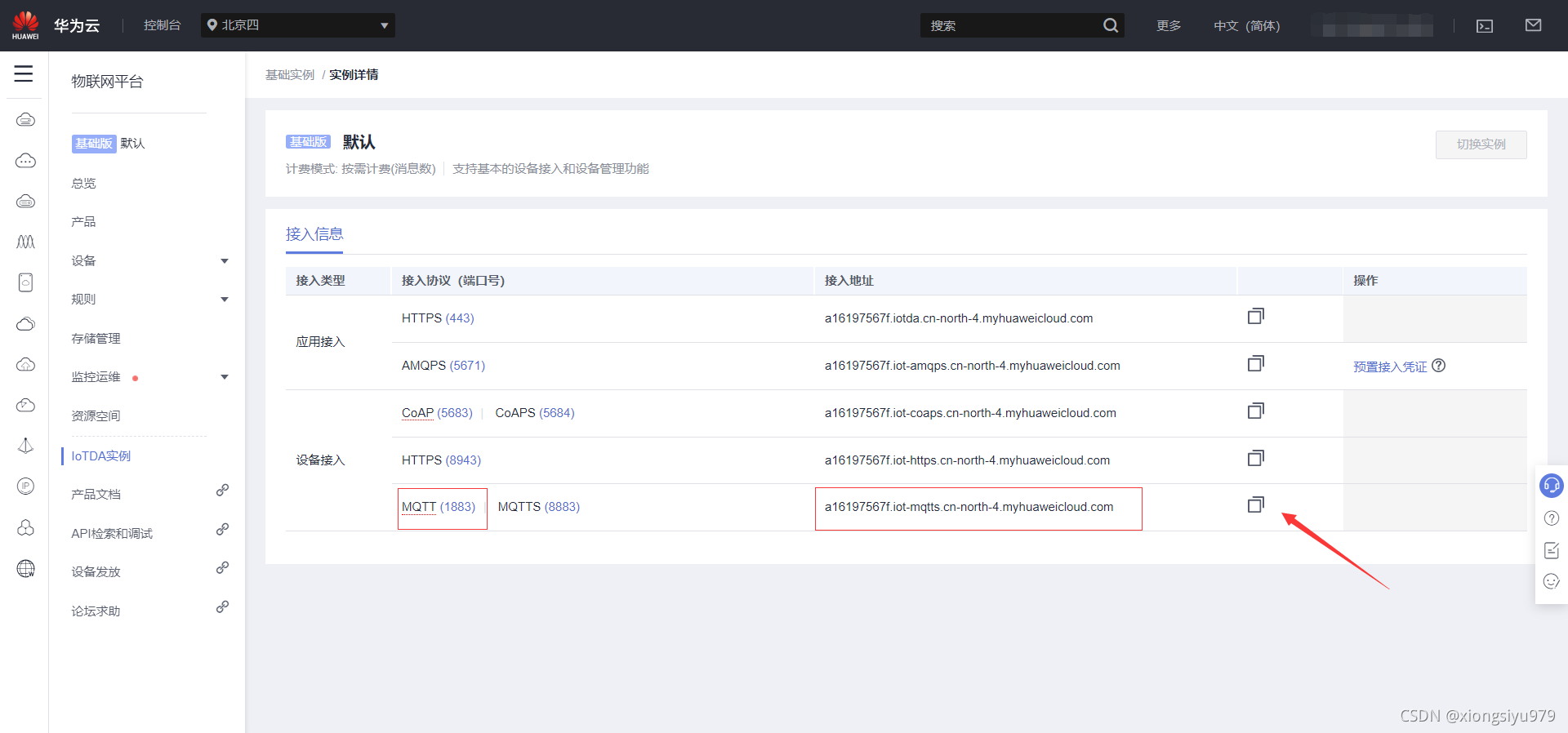Open the 北京四 region dropdown
This screenshot has width=1568, height=733.
(x=298, y=25)
